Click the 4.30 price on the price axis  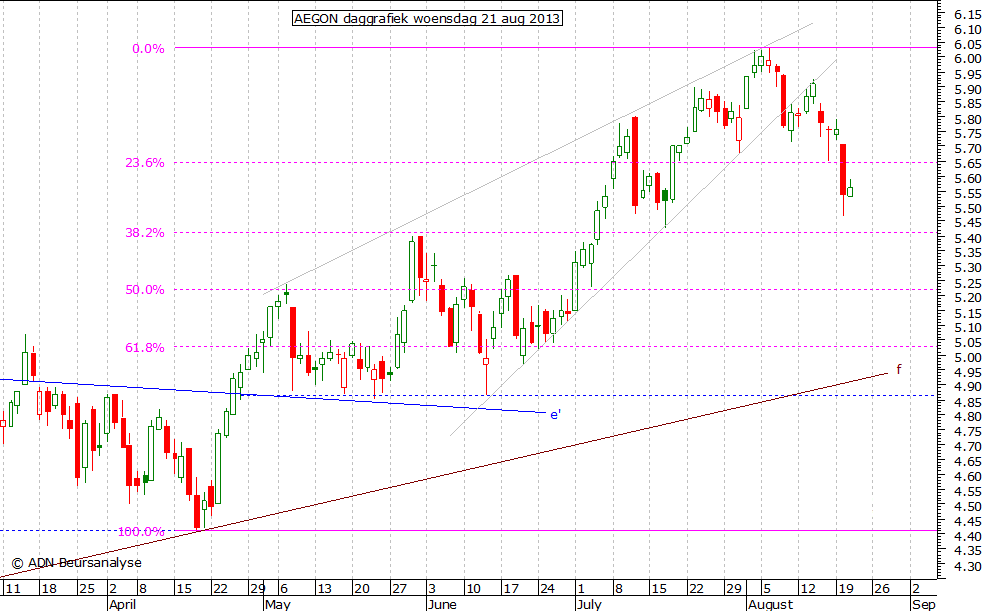[x=967, y=566]
